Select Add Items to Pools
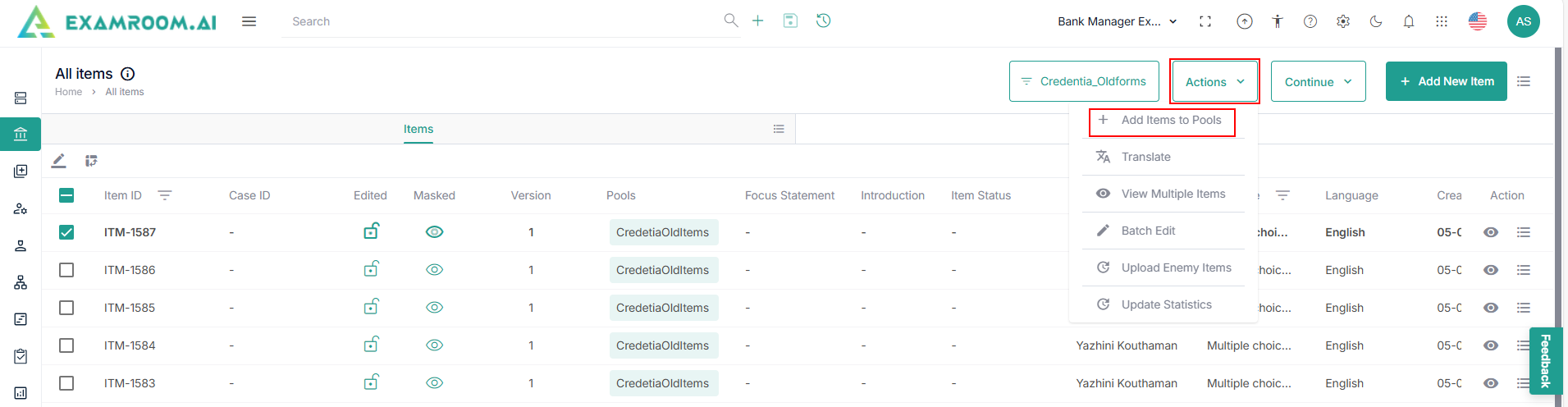Viewport: 1568px width, 407px height. [x=1170, y=120]
